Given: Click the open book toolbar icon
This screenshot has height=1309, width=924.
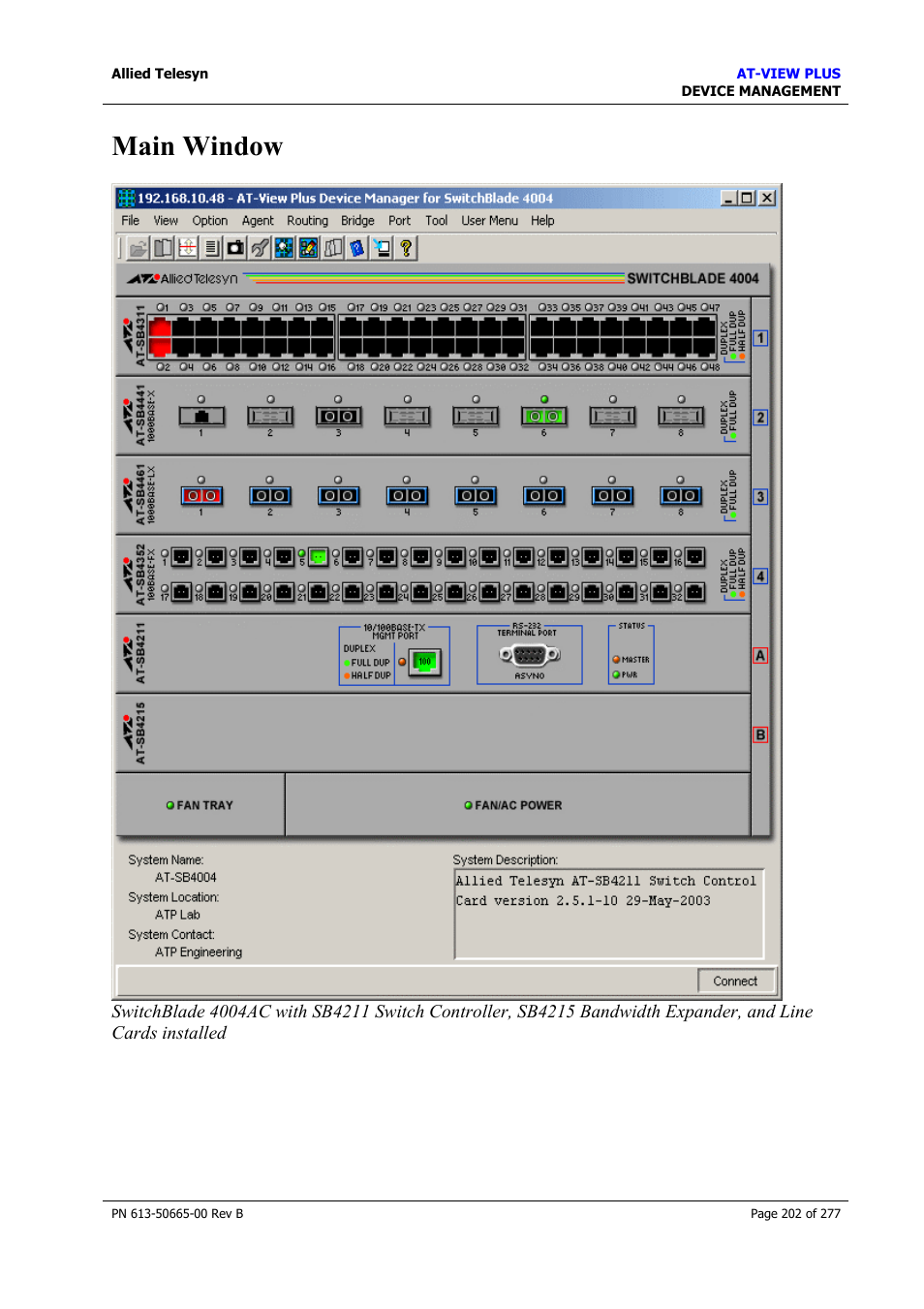Looking at the screenshot, I should (163, 248).
